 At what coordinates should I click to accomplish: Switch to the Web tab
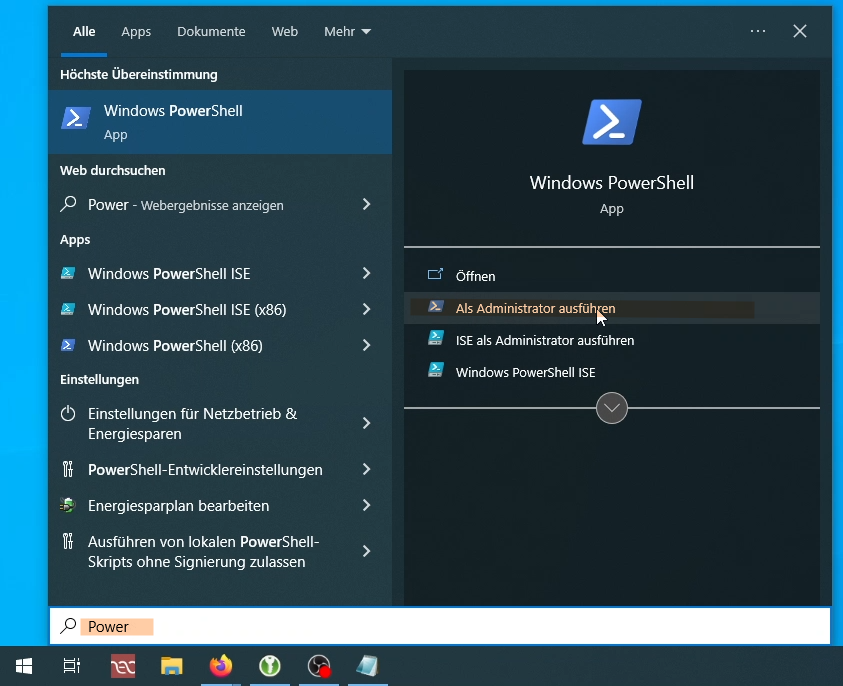point(285,31)
